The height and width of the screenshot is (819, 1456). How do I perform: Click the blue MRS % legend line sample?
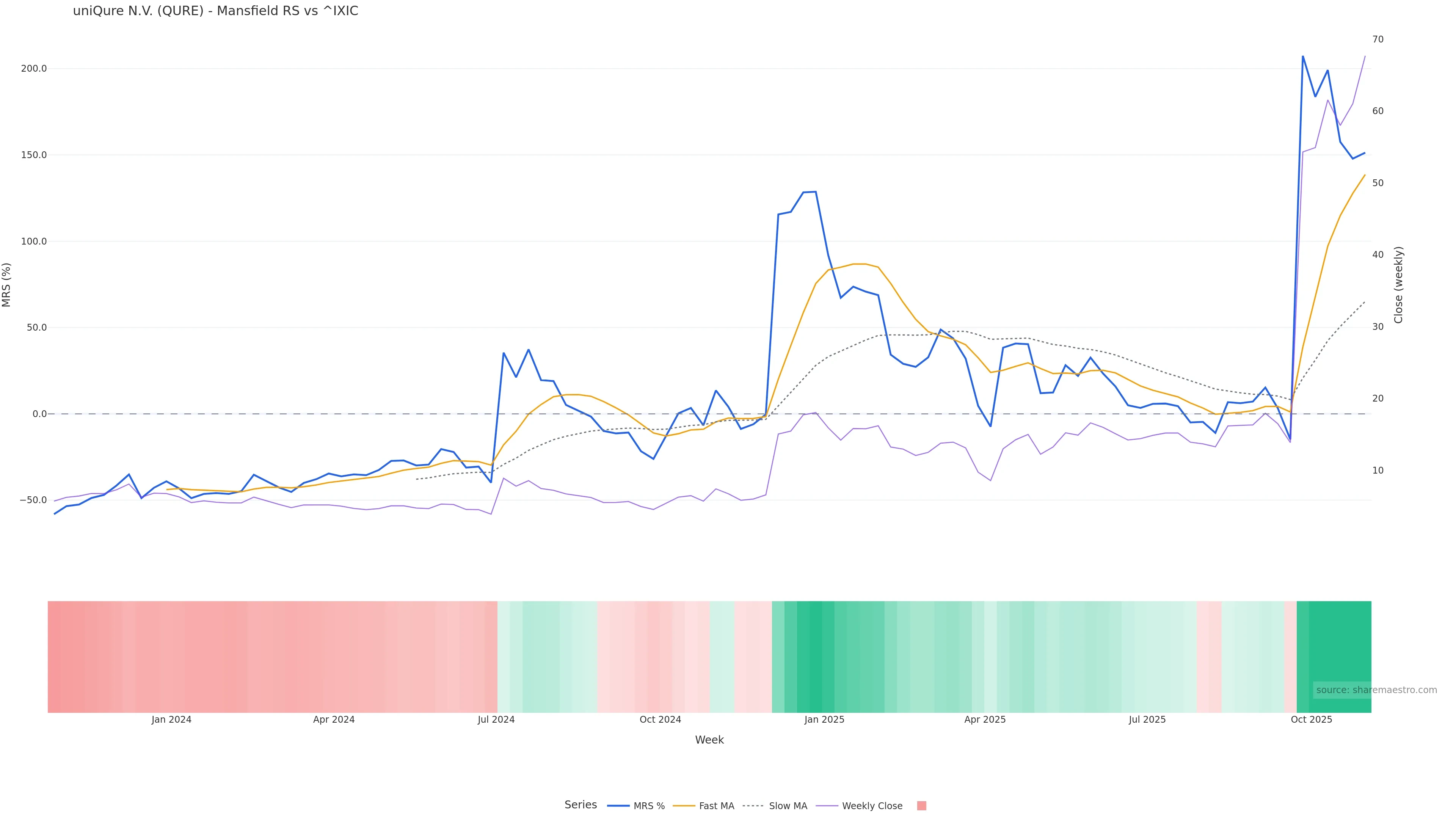(x=618, y=806)
